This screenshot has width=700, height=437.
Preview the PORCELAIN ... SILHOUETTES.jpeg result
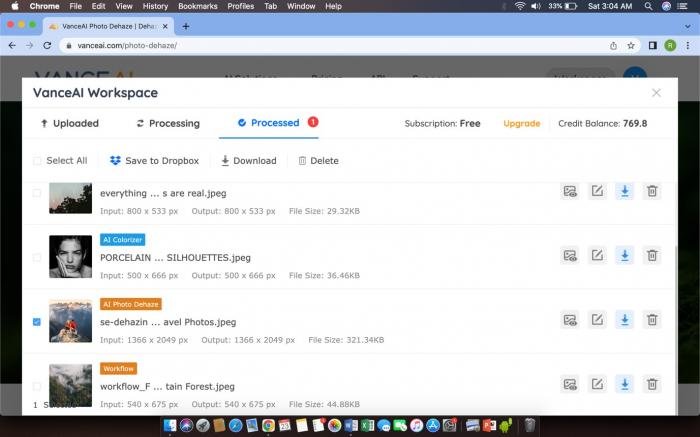point(570,256)
